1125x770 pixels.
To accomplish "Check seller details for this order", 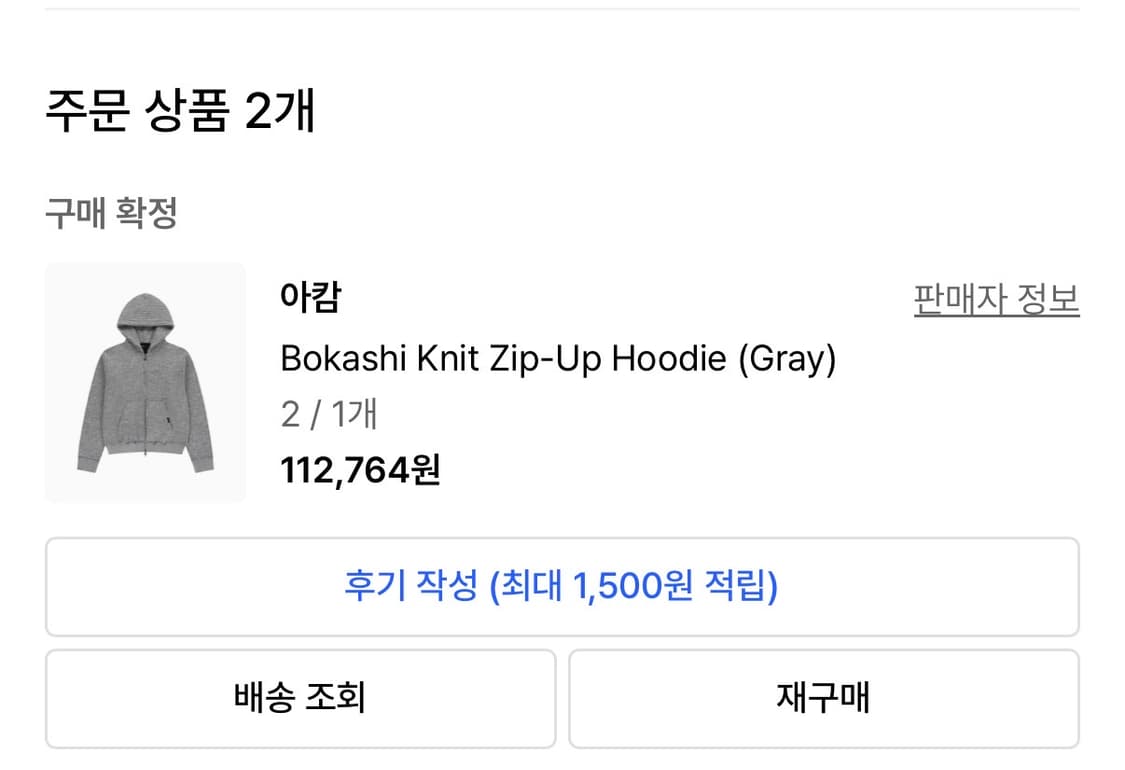I will coord(996,299).
